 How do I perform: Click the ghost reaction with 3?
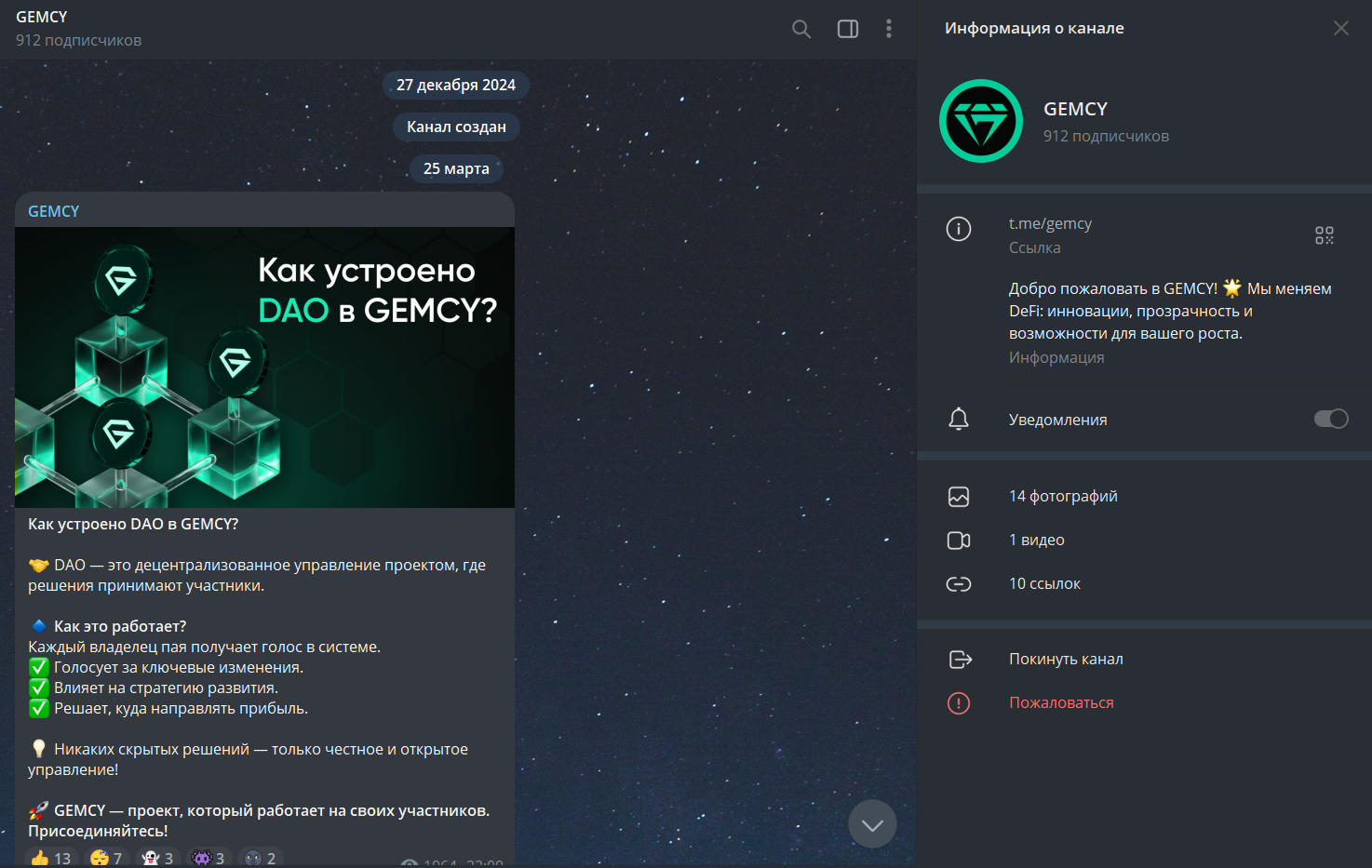(157, 858)
